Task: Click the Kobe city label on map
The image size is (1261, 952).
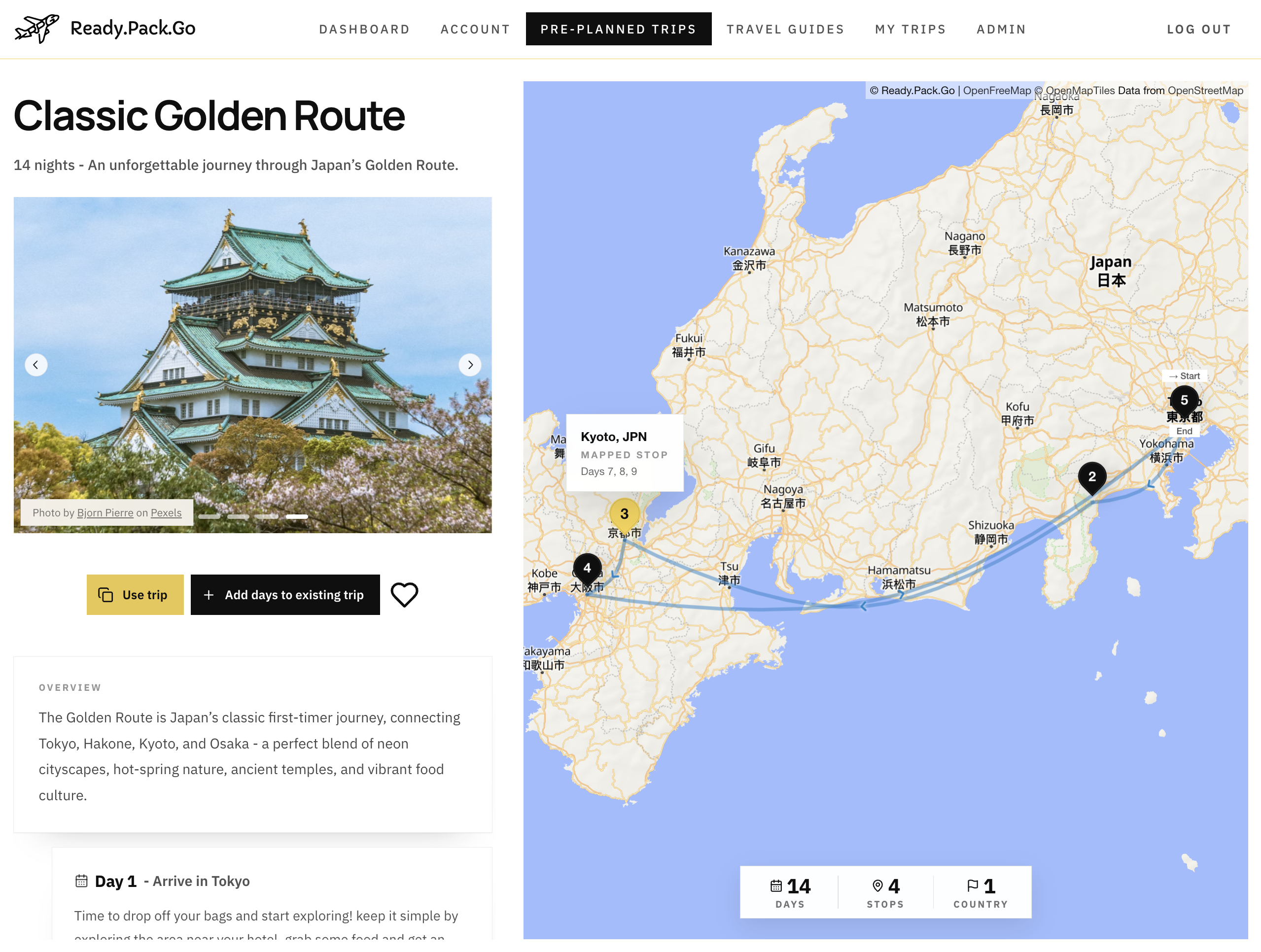Action: 544,580
